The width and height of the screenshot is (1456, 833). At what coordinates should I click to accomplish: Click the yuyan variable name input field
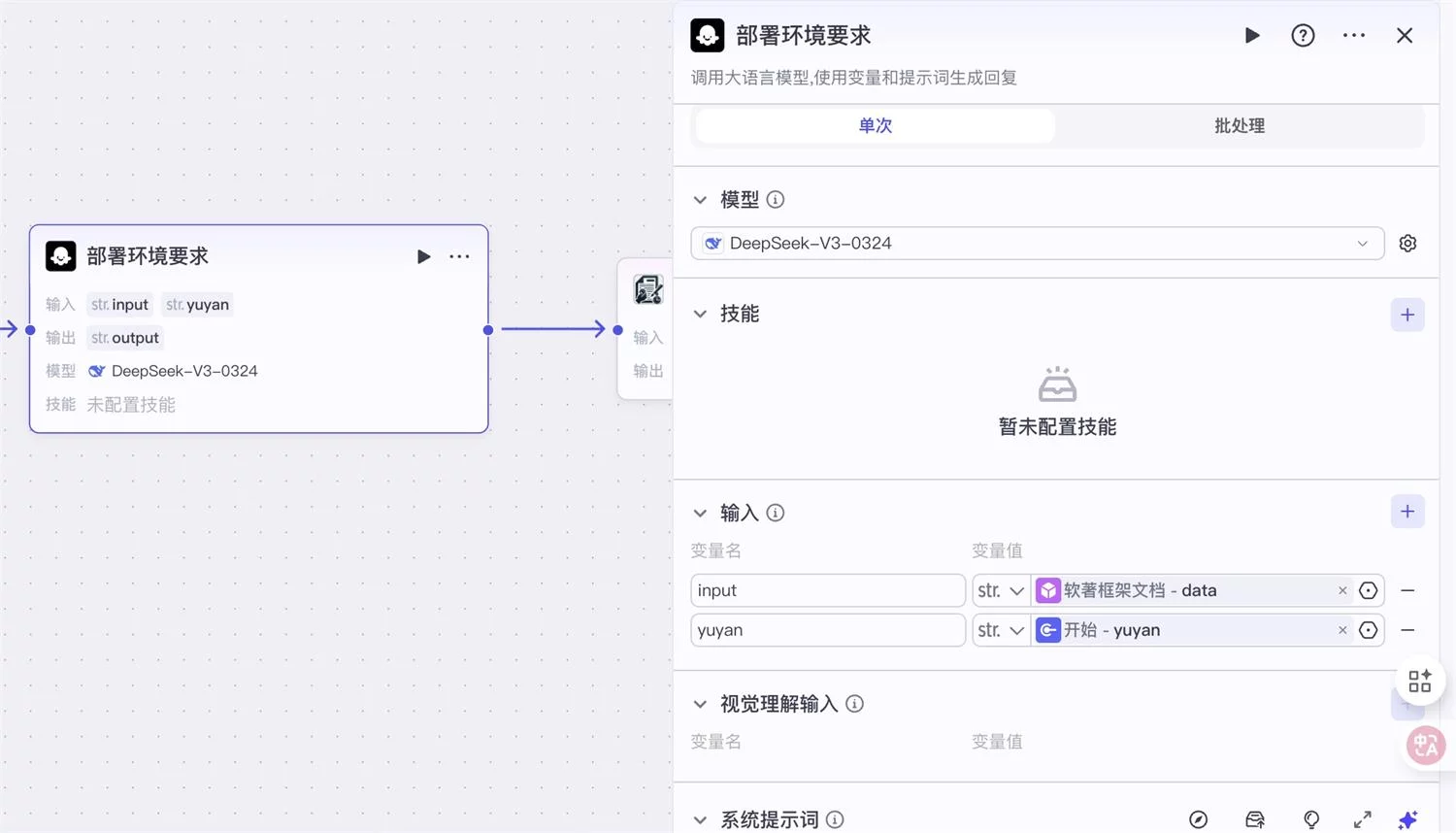point(827,629)
